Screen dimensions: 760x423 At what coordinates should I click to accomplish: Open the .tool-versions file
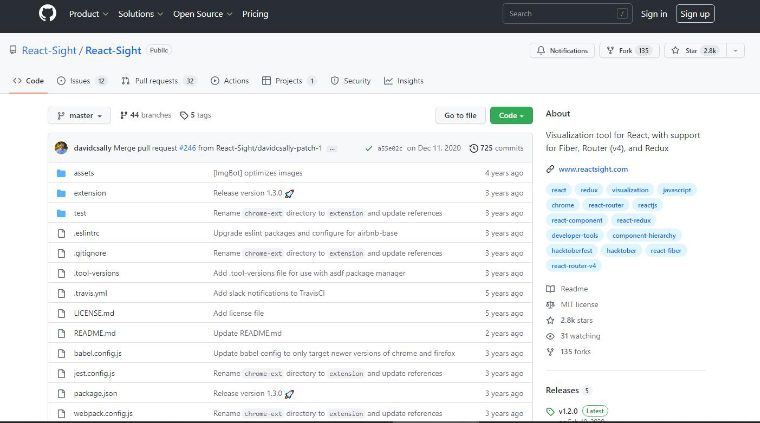[96, 273]
